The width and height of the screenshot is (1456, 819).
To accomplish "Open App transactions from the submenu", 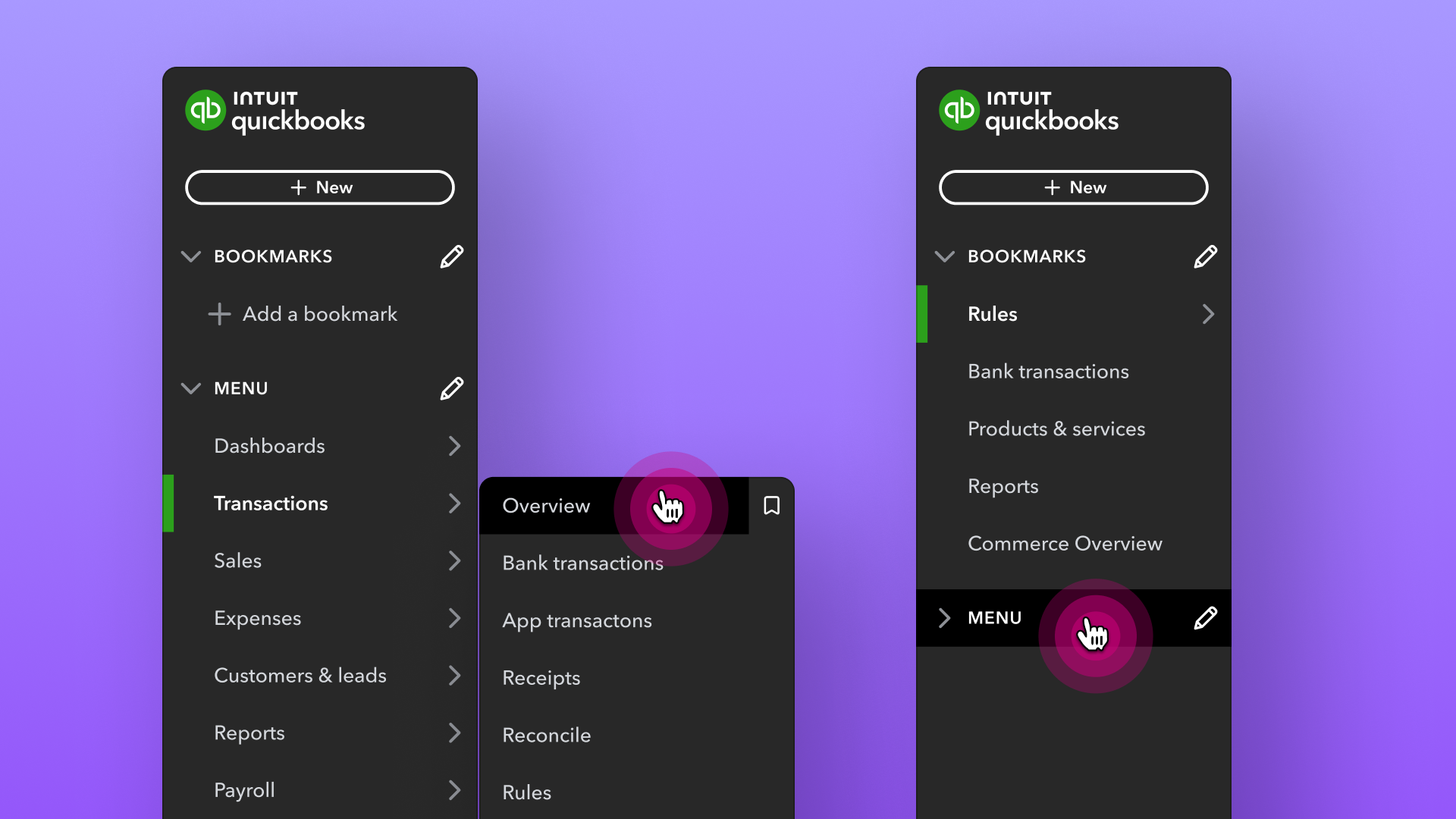I will [576, 620].
